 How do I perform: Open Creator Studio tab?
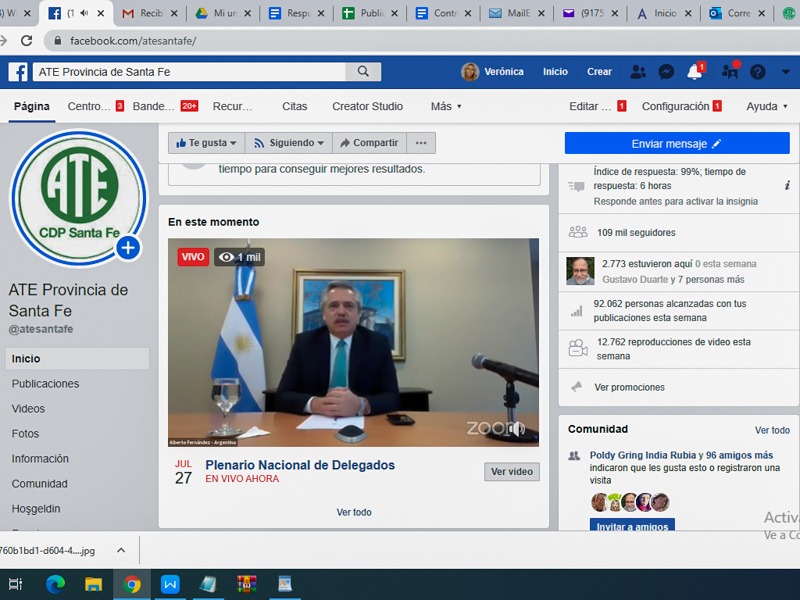pos(367,106)
